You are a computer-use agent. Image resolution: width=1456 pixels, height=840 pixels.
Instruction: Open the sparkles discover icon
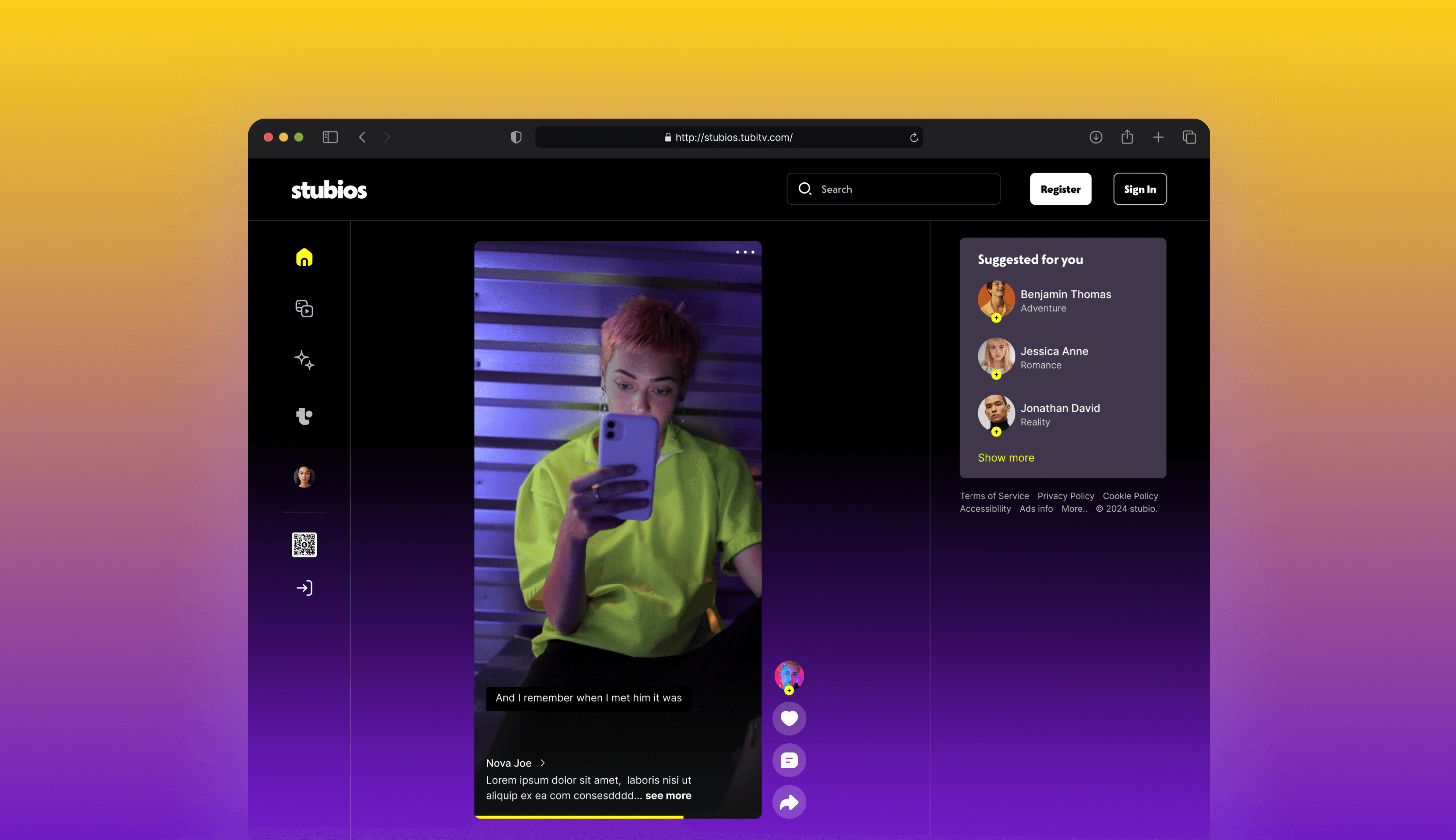click(x=304, y=360)
